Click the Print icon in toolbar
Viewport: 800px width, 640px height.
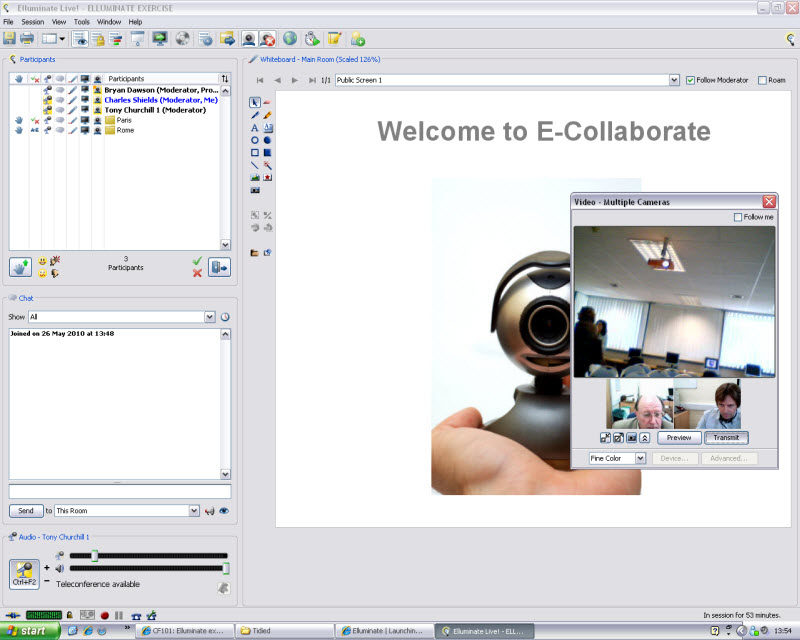point(27,39)
